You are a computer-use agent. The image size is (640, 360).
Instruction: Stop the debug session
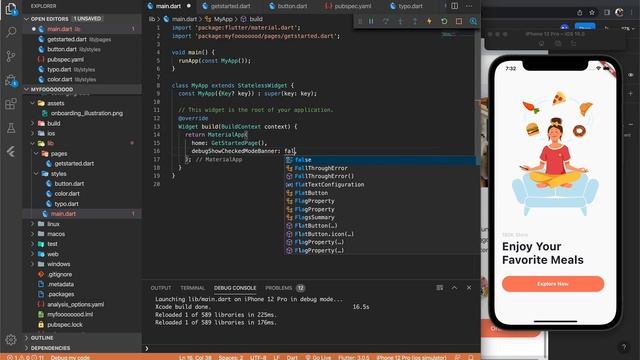459,21
